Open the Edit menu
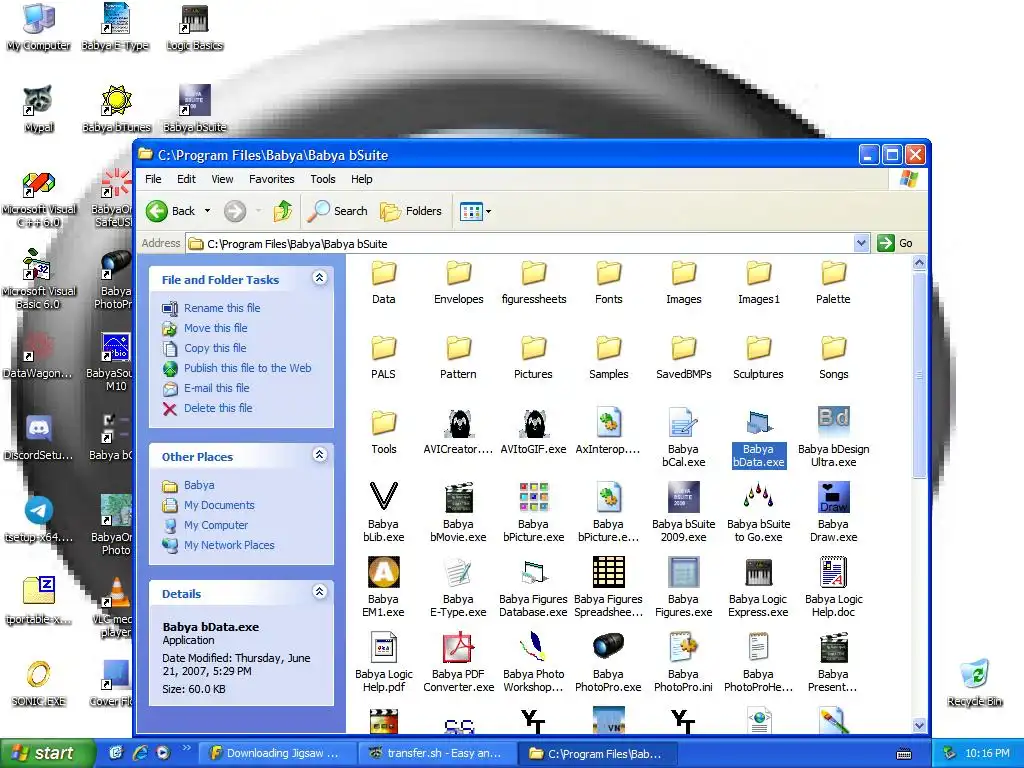Screen dimensions: 1024x768 pyautogui.click(x=186, y=179)
